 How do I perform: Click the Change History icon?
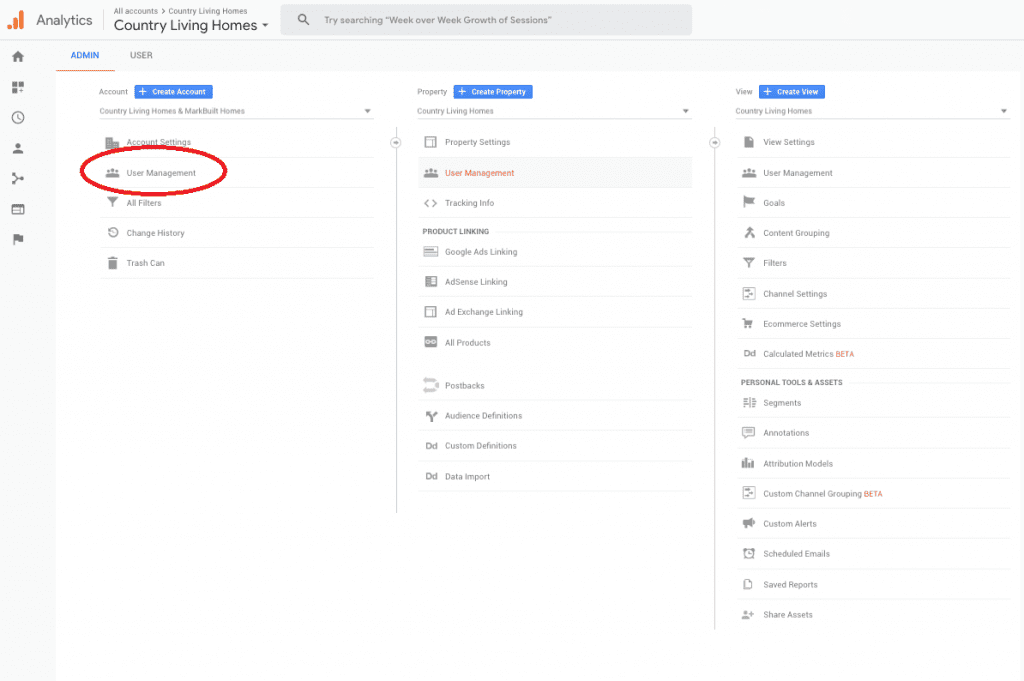coord(112,232)
